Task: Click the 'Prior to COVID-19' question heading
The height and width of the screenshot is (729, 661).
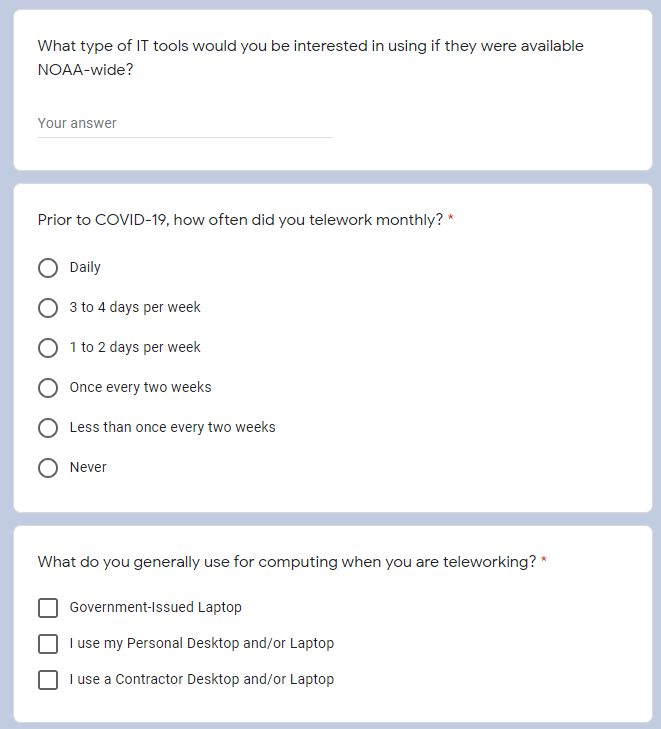Action: point(240,220)
